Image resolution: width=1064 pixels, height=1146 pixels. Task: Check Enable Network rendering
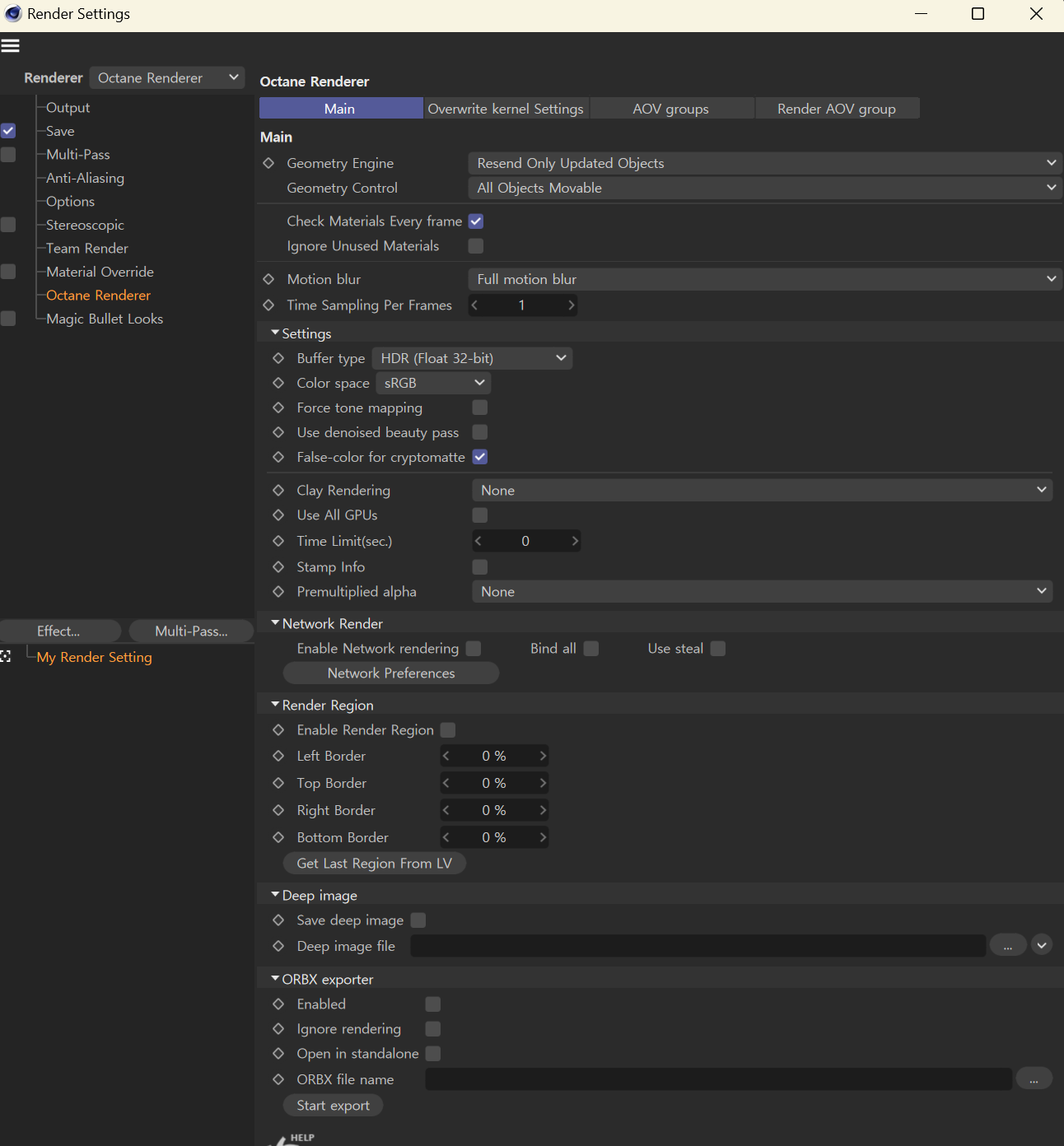pyautogui.click(x=474, y=649)
